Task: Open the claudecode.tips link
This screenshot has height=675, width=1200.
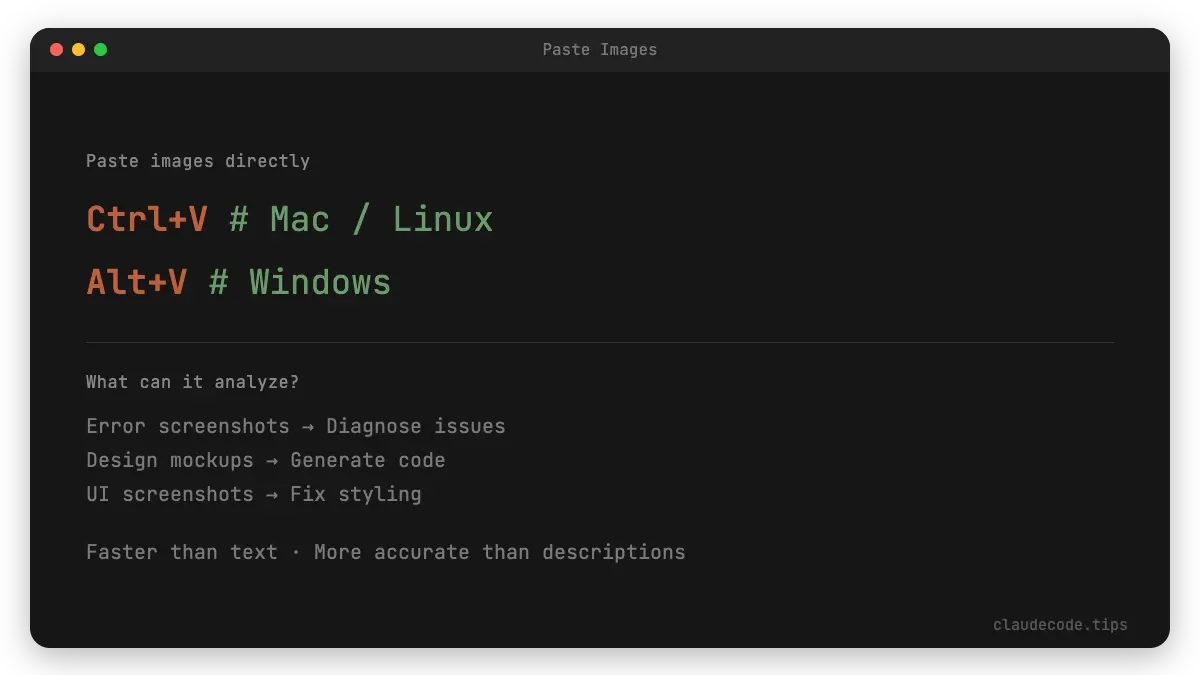Action: coord(1060,624)
